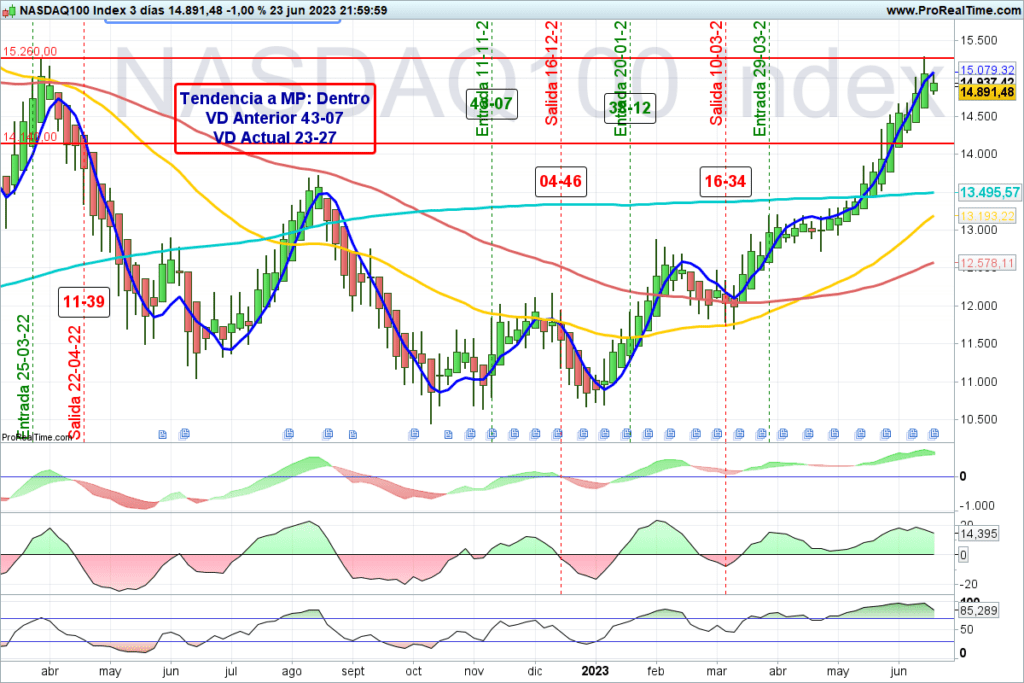1024x683 pixels.
Task: Click the red 11-39 label box
Action: pyautogui.click(x=84, y=302)
